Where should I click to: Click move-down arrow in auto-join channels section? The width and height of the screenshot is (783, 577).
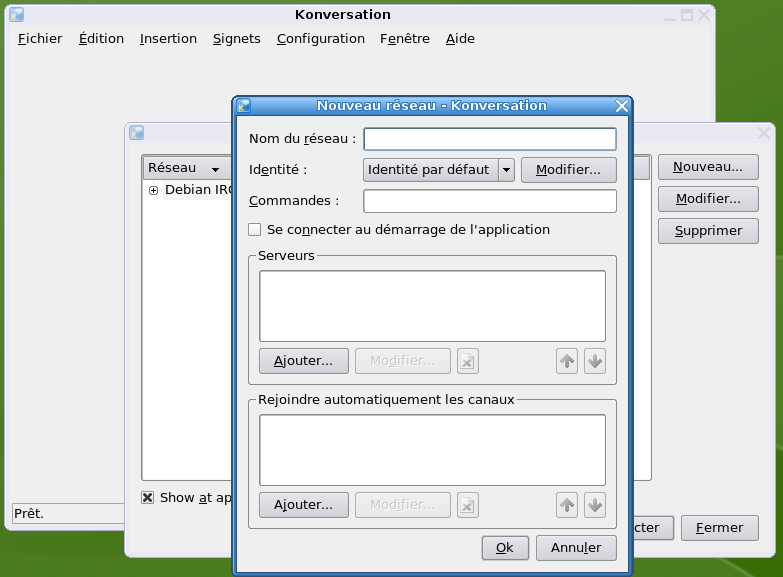(x=595, y=505)
